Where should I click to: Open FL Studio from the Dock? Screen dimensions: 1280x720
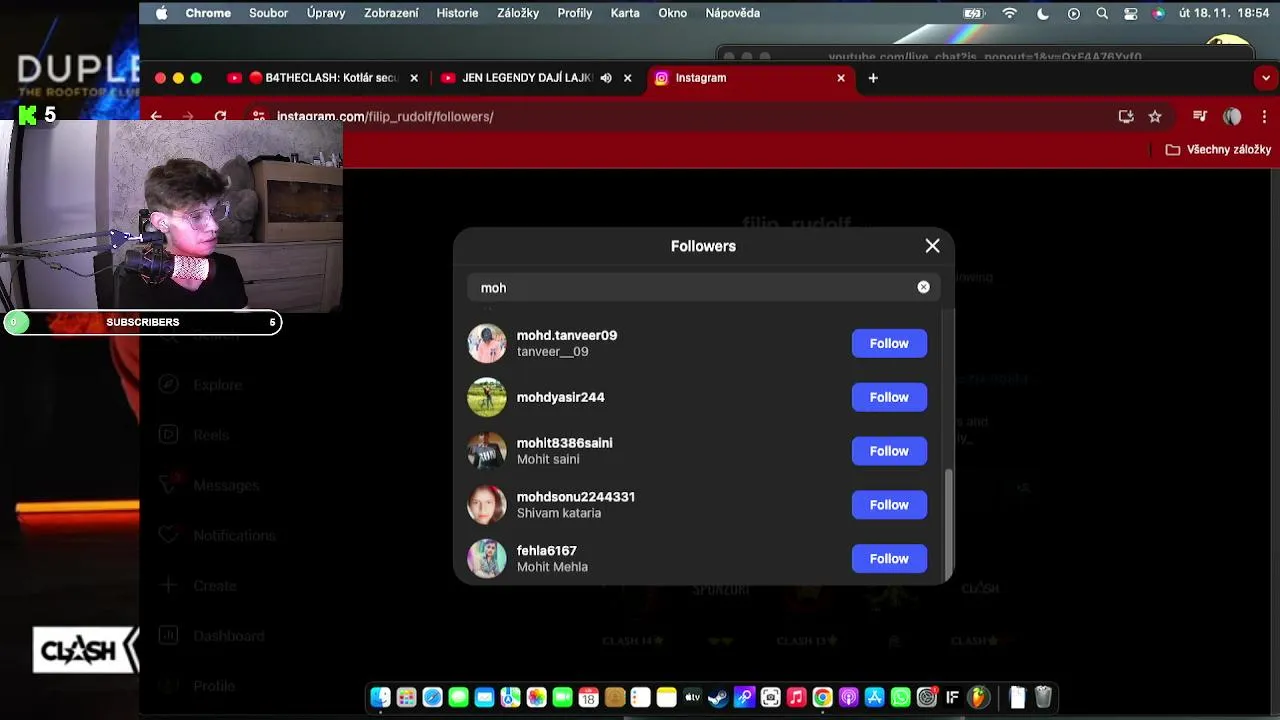click(x=978, y=697)
